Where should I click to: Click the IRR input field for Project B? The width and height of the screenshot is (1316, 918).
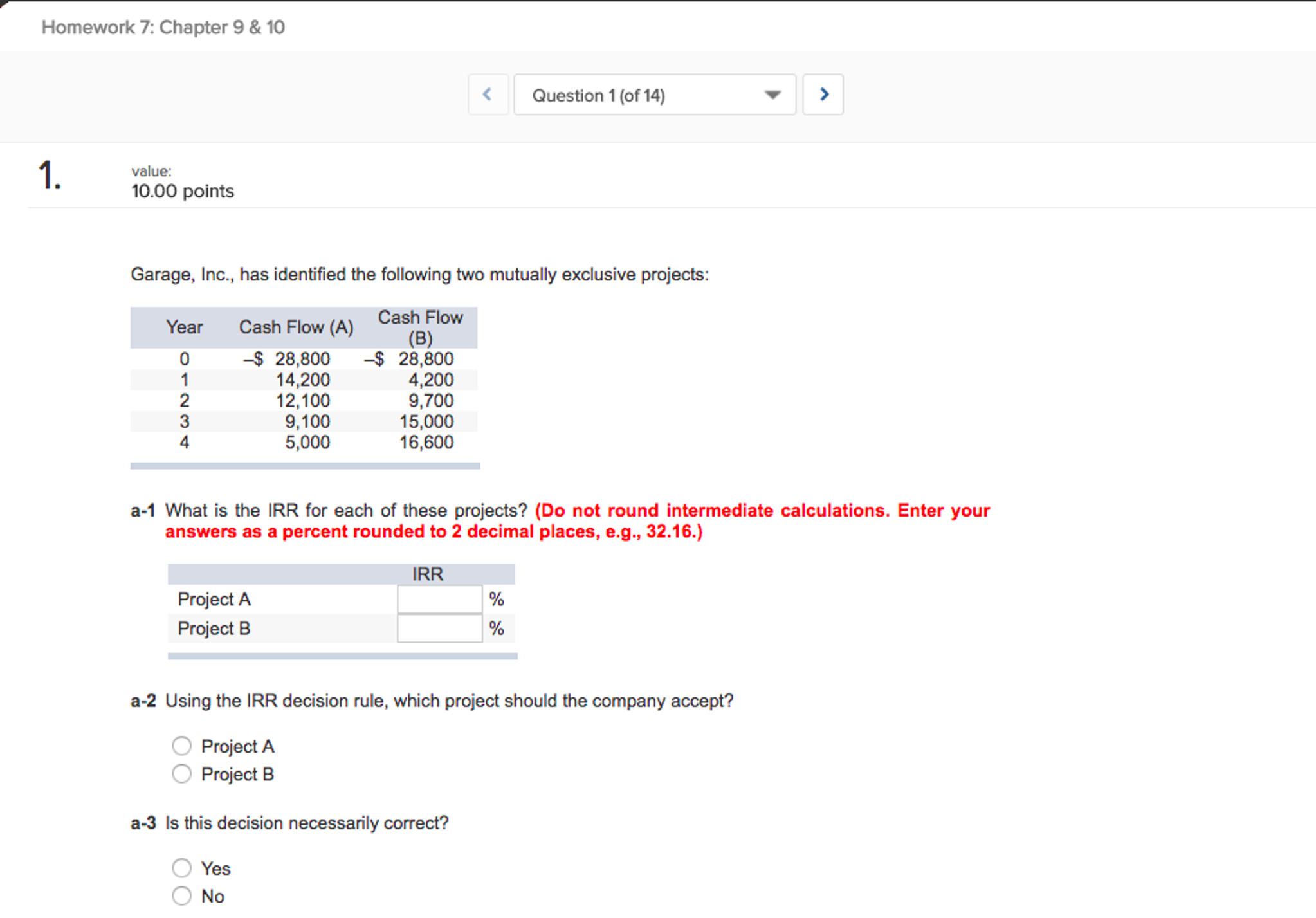tap(439, 629)
